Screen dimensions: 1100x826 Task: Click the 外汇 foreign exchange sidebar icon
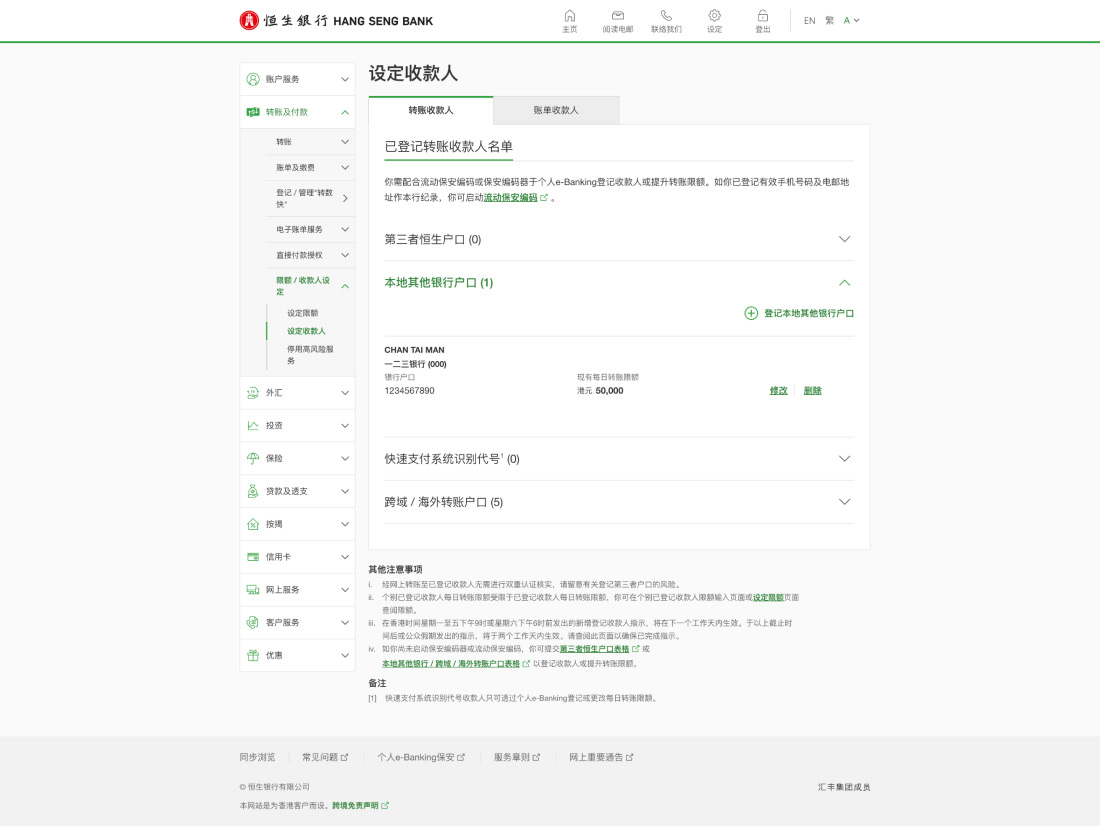pos(253,393)
